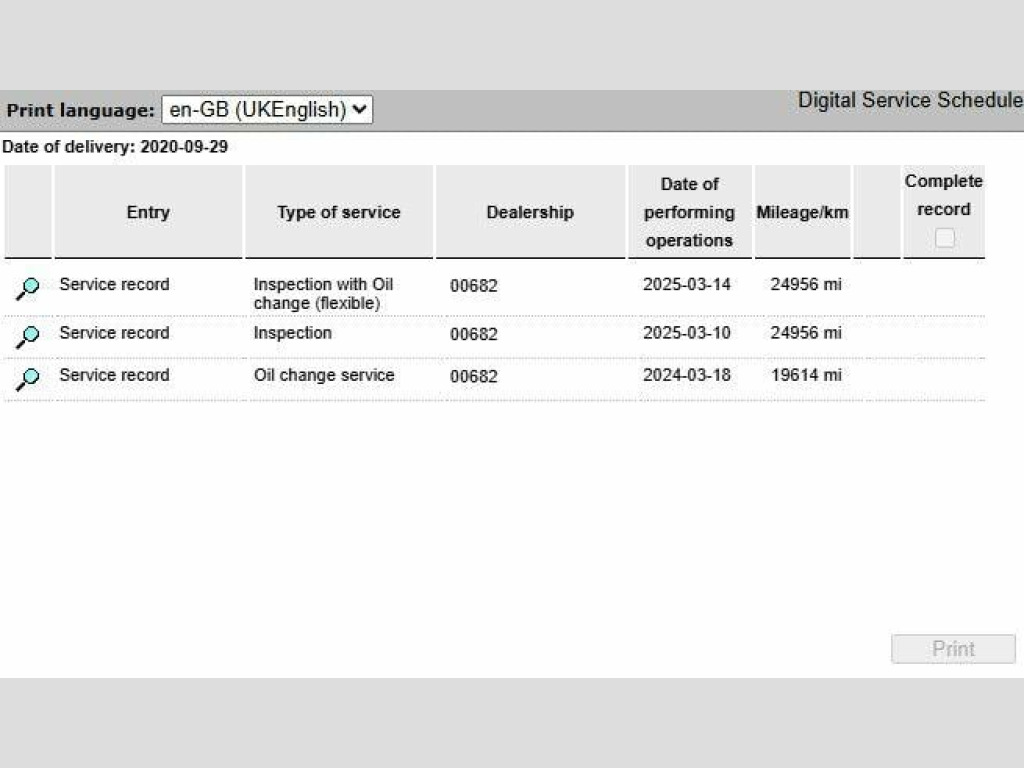Image resolution: width=1024 pixels, height=768 pixels.
Task: Click magnifier icon beside the 2025-03-10 Inspection record
Action: coord(28,336)
